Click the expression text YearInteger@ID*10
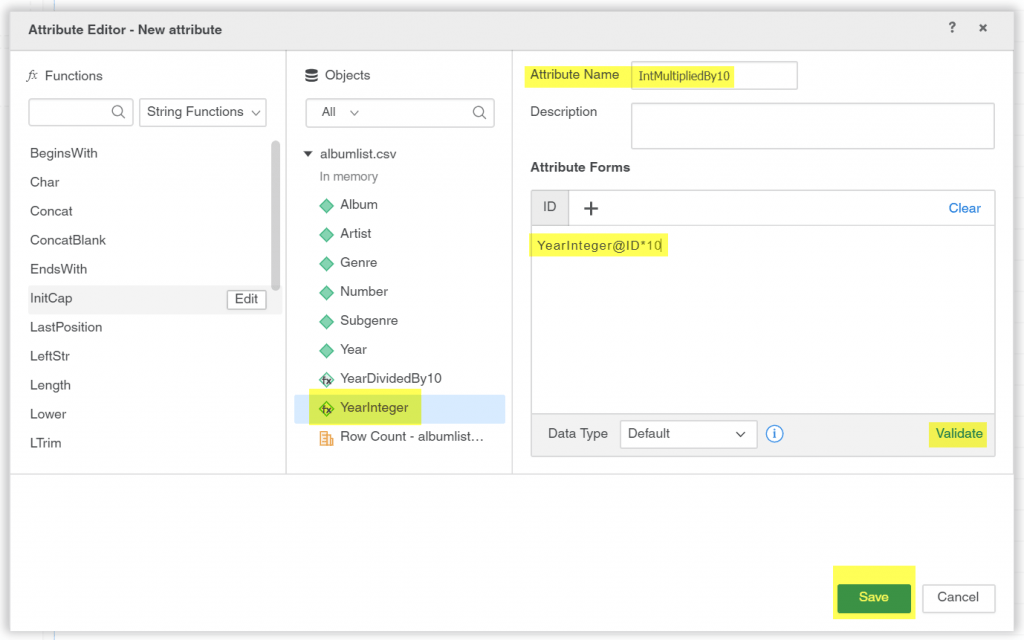 [599, 246]
